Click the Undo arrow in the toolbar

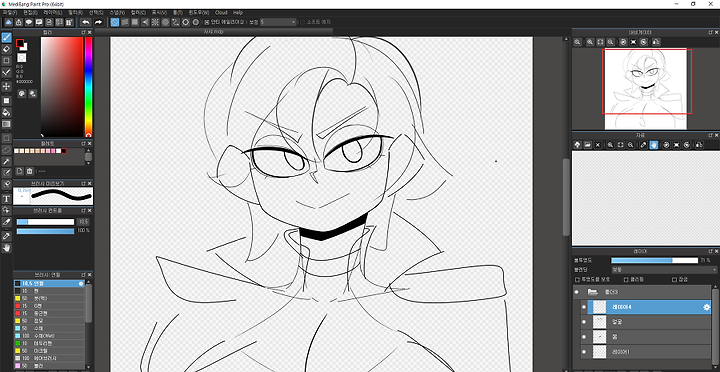(85, 22)
